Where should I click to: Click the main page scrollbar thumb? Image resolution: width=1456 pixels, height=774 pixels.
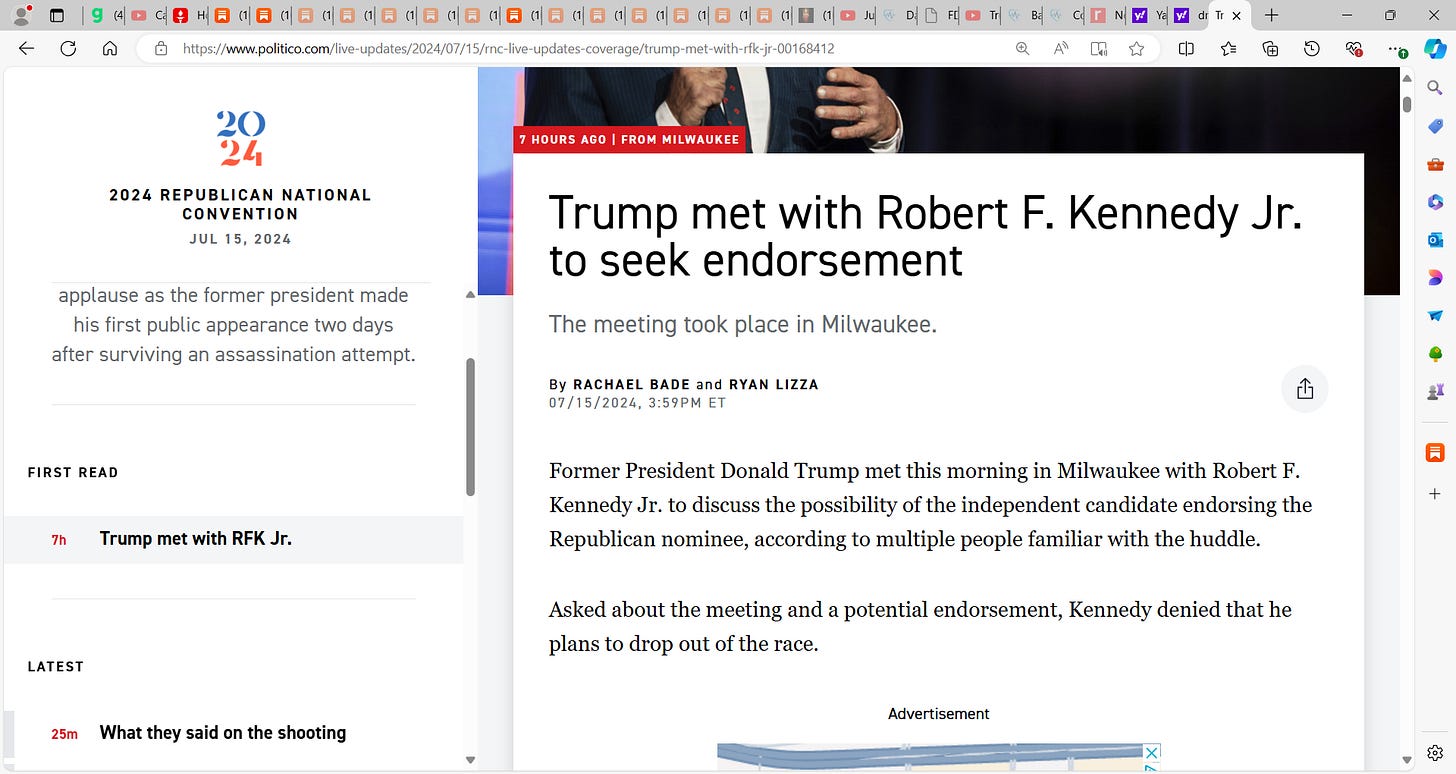click(x=1407, y=103)
